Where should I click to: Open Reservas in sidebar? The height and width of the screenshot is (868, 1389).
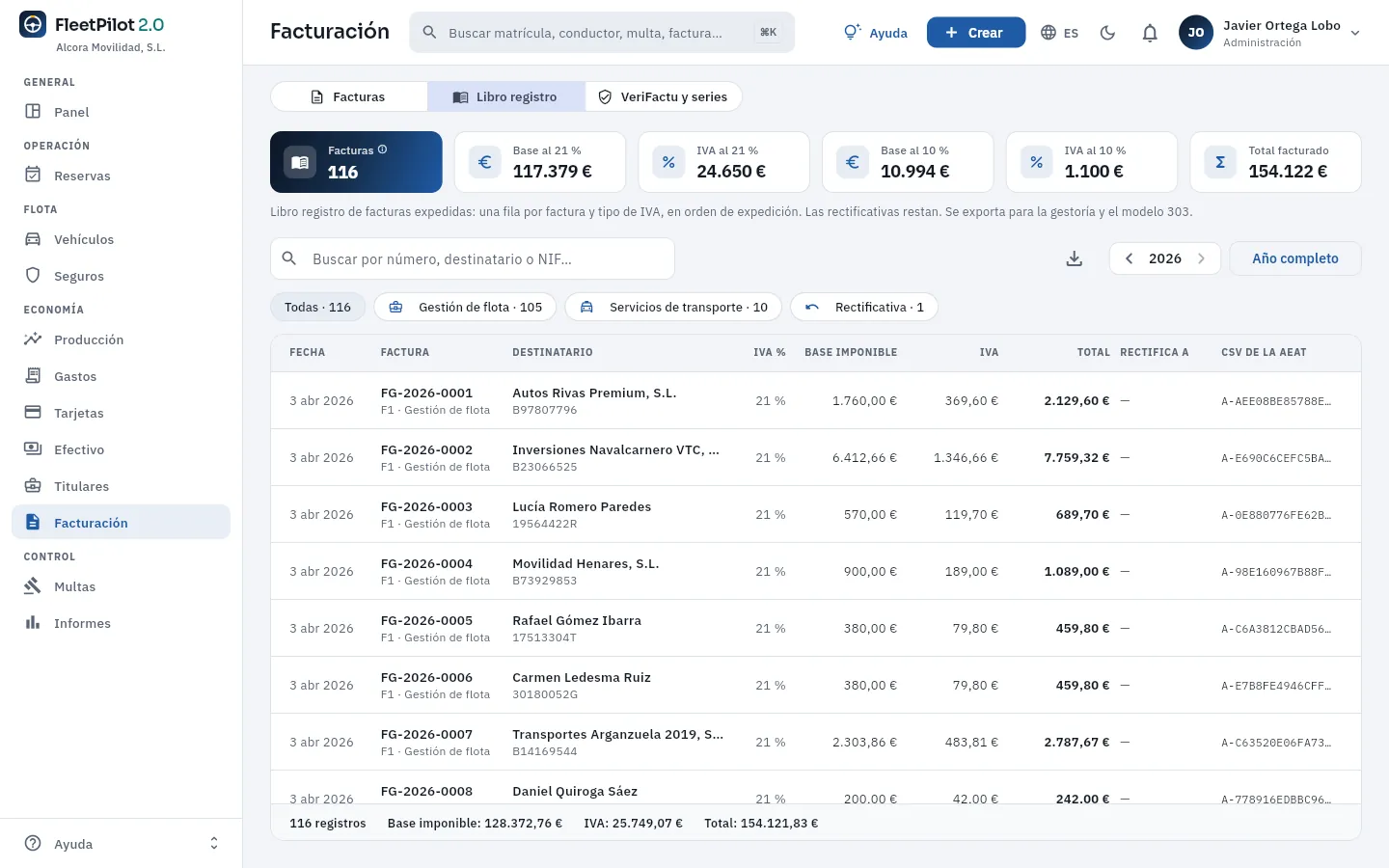click(x=122, y=176)
